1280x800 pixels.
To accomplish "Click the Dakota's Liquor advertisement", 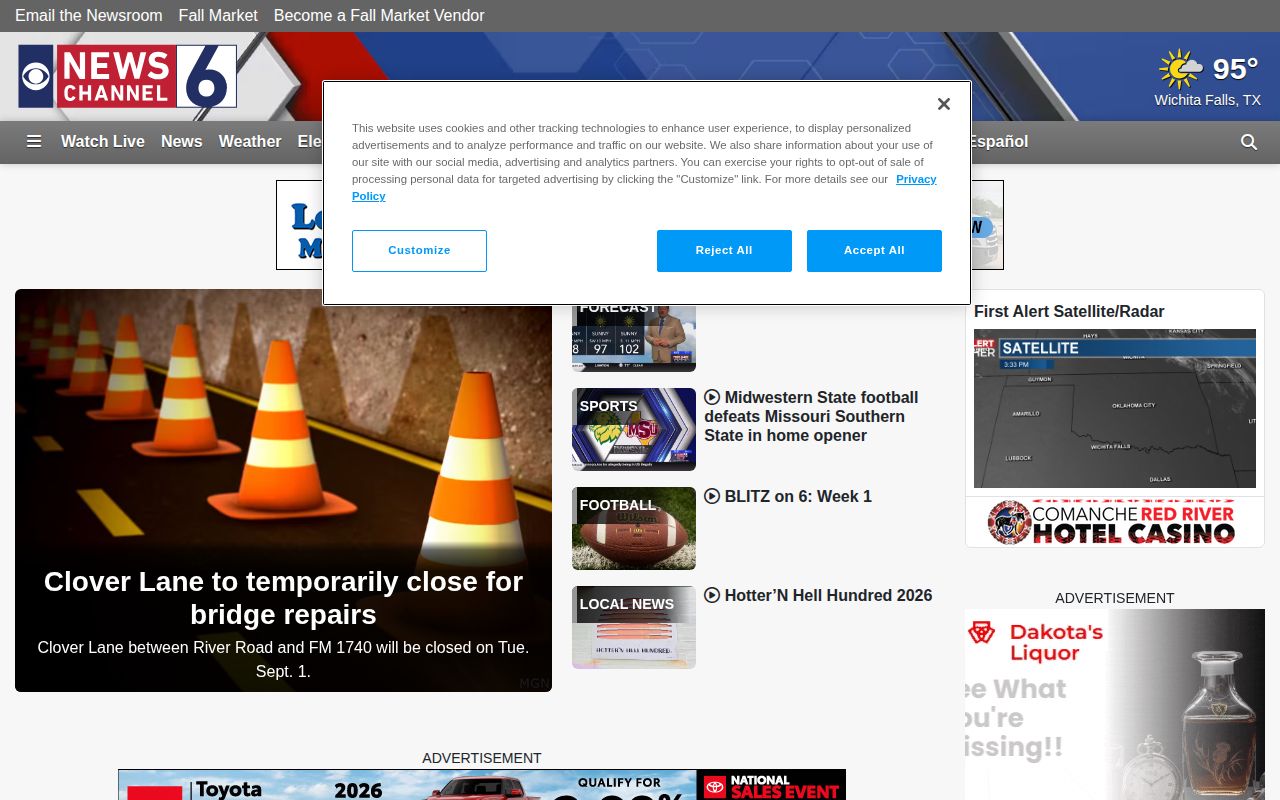I will coord(1115,705).
